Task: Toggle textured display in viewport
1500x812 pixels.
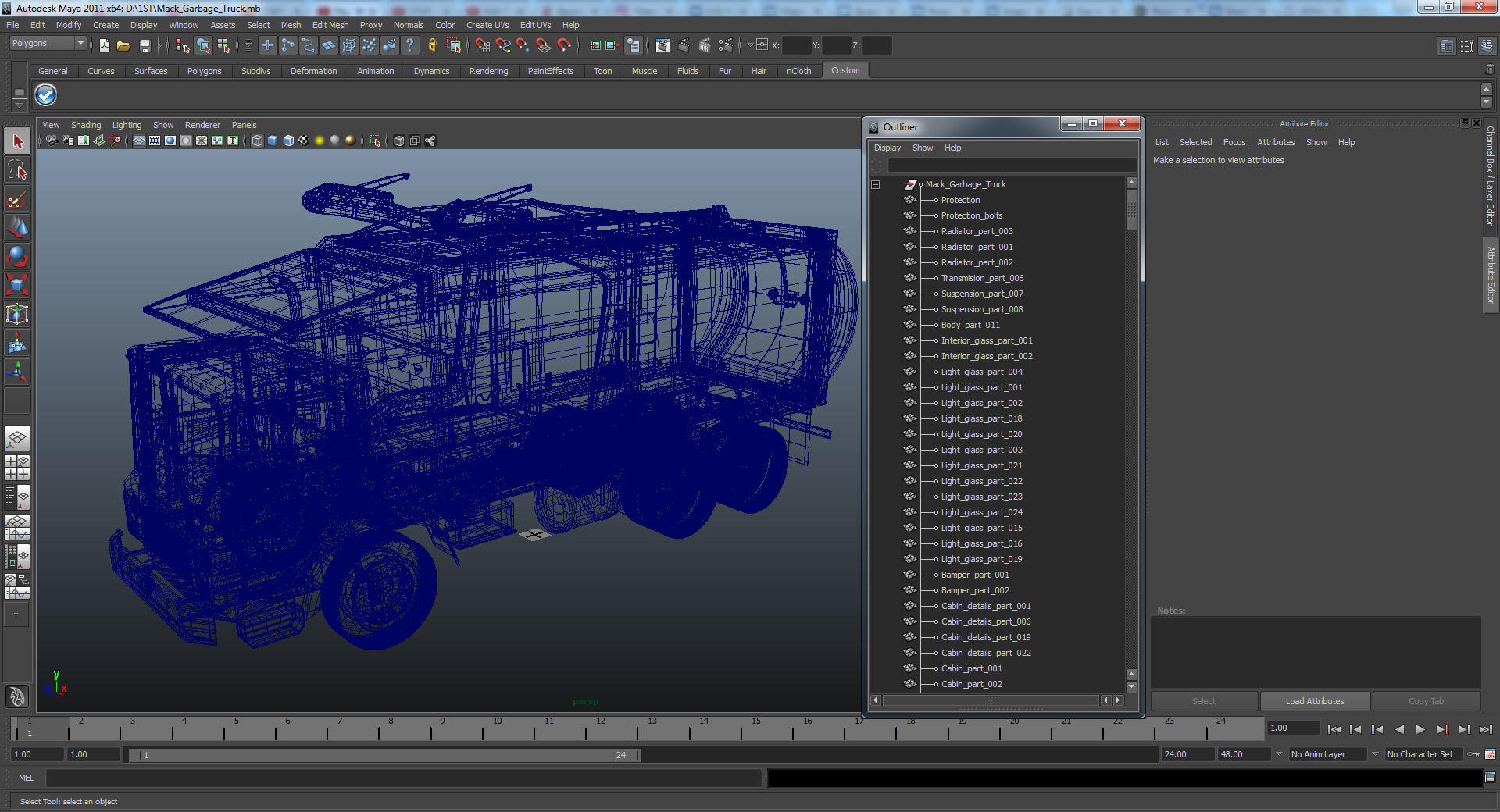Action: 304,141
